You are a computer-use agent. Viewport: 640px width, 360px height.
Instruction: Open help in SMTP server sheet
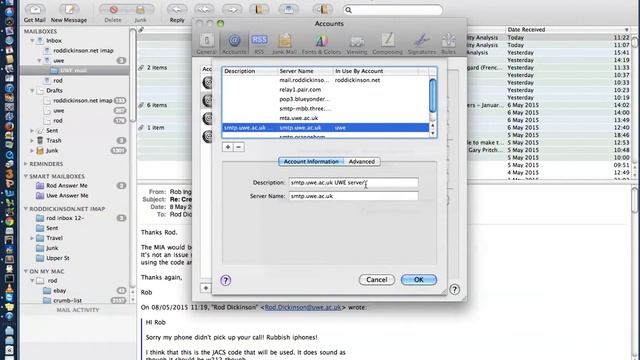226,280
